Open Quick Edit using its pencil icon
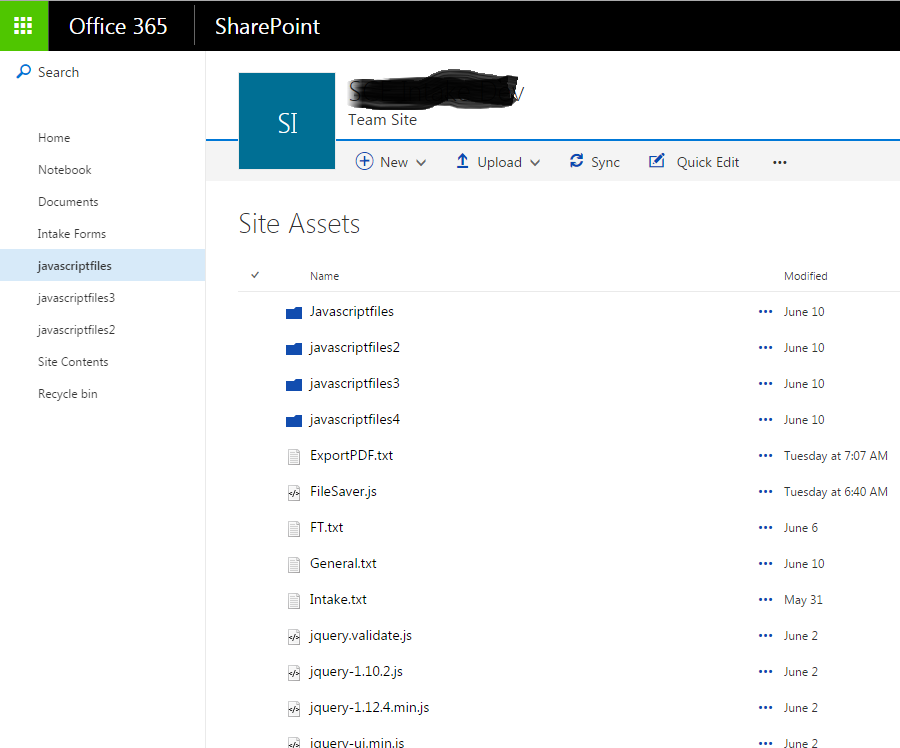Screen dimensions: 900x748 pyautogui.click(x=656, y=160)
